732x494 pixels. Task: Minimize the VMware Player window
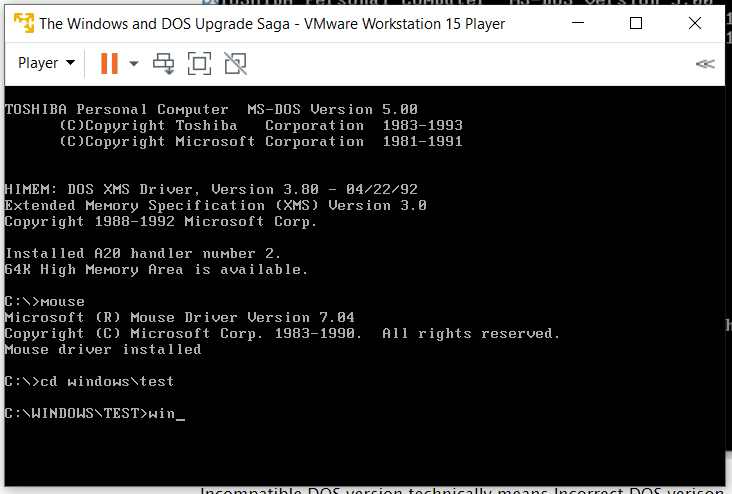pyautogui.click(x=578, y=23)
